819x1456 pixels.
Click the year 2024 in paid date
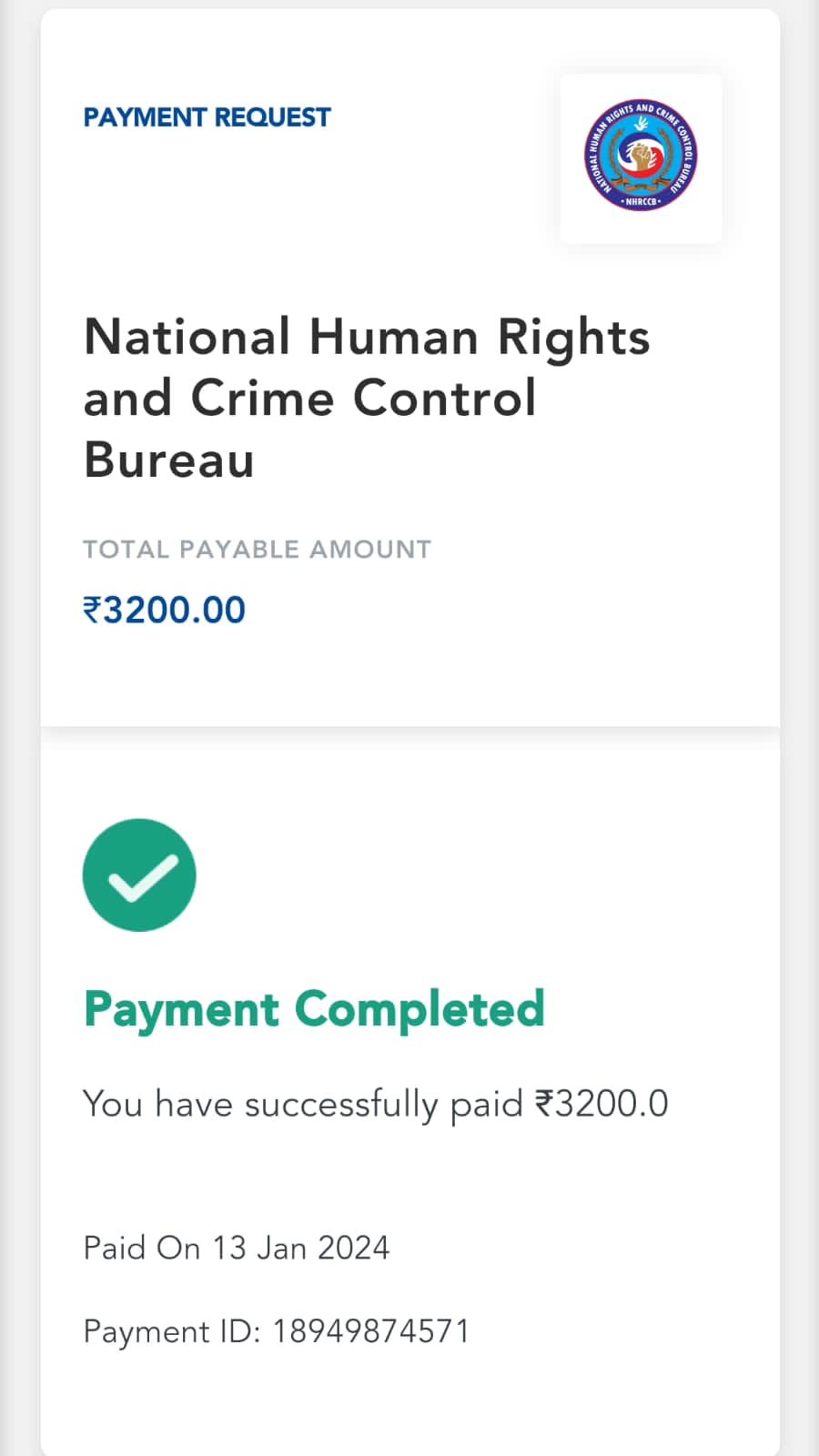[354, 1248]
